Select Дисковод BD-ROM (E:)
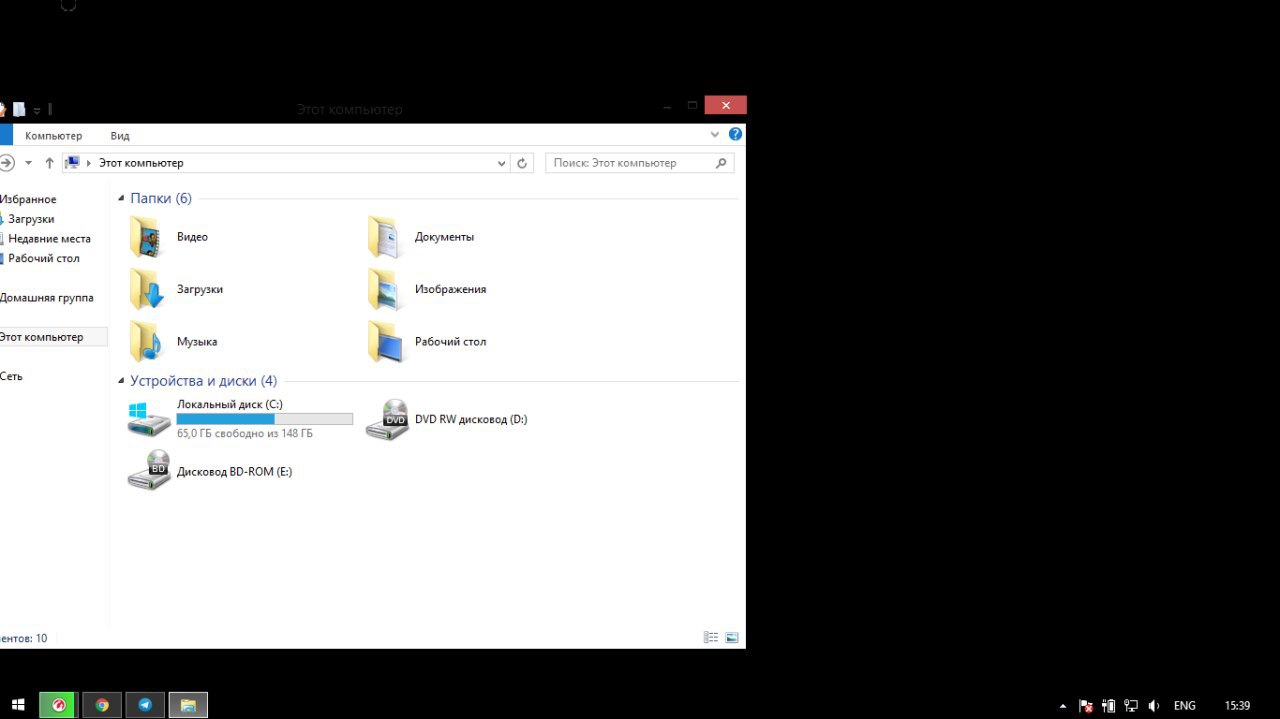1280x719 pixels. coord(210,471)
